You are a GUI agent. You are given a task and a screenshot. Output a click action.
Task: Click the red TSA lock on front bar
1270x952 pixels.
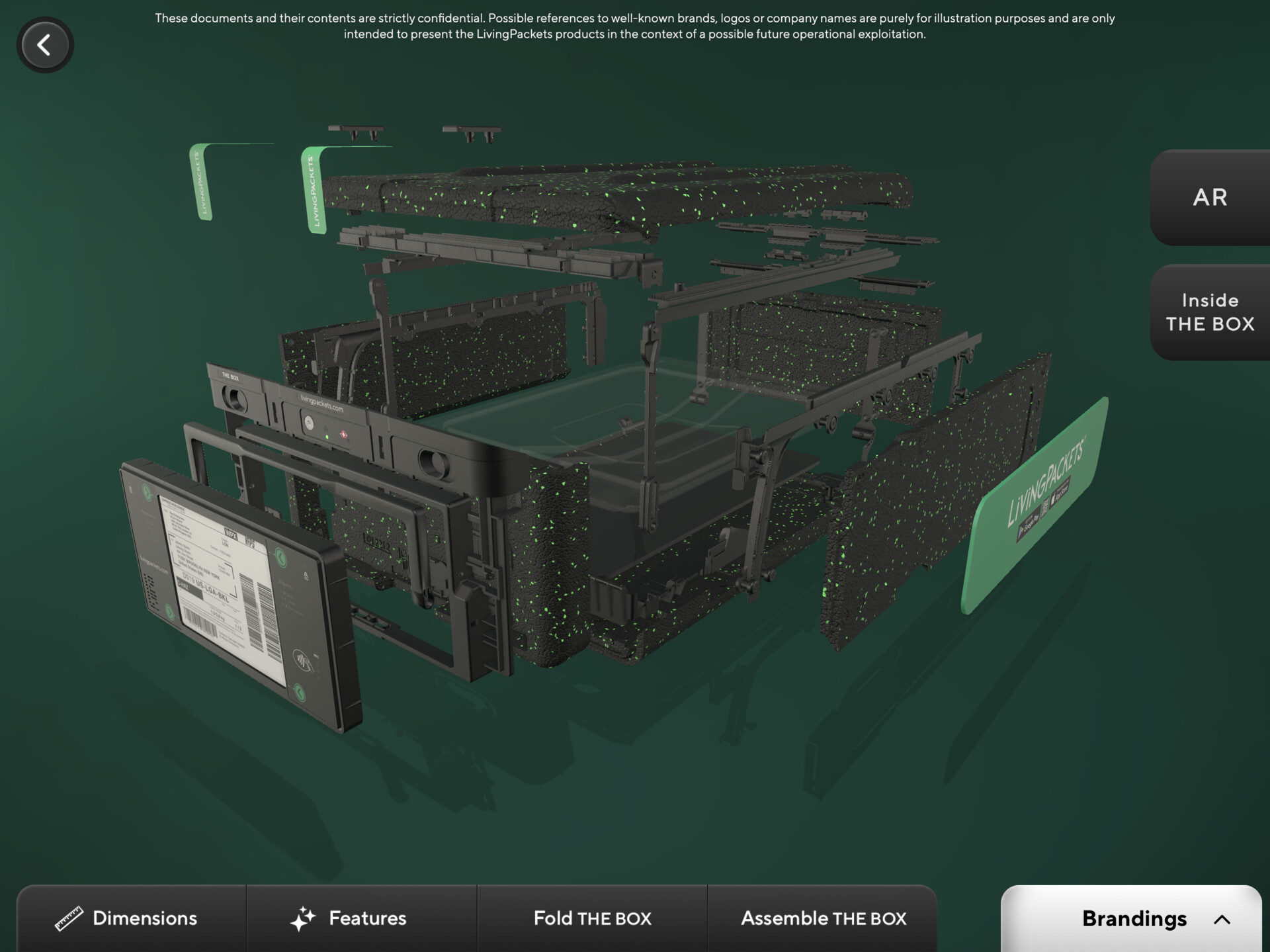[343, 435]
